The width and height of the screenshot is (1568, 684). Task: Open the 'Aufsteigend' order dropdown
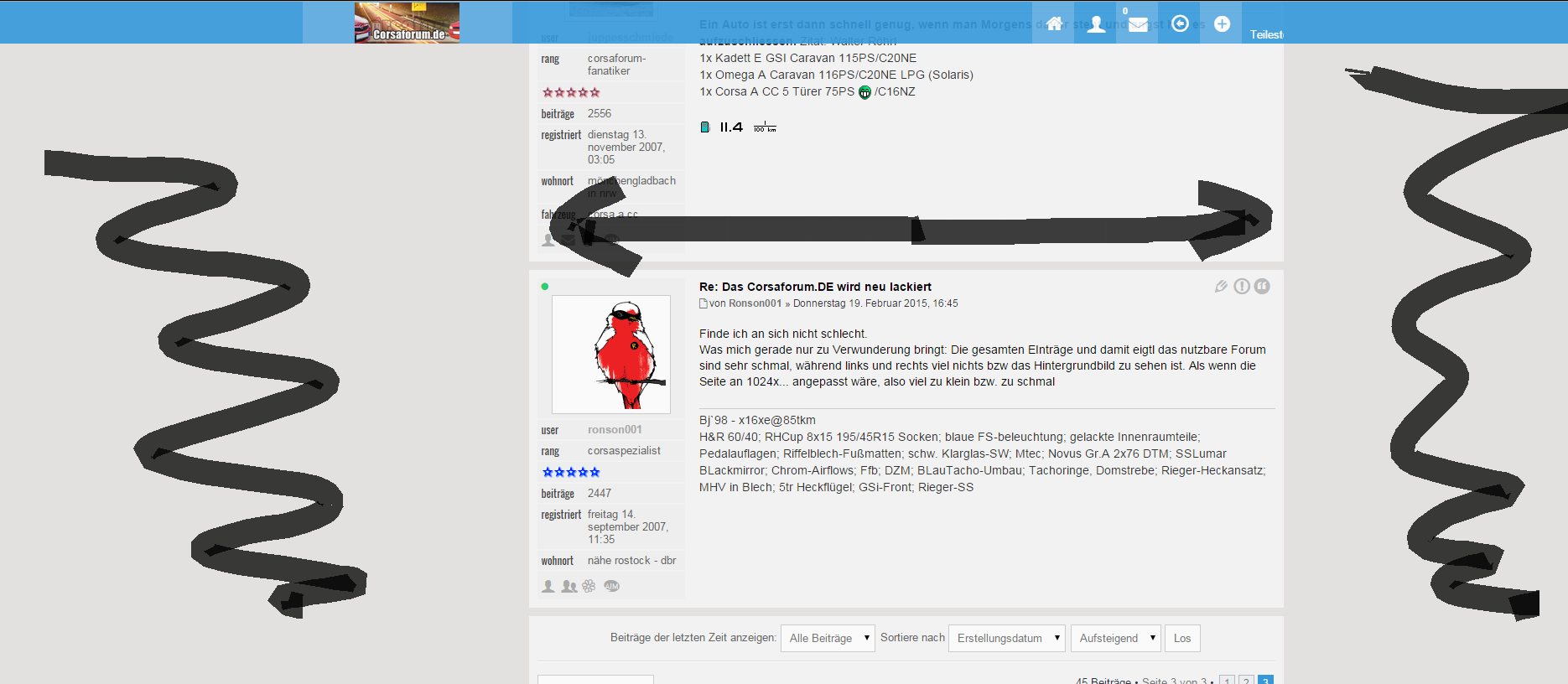[1115, 638]
